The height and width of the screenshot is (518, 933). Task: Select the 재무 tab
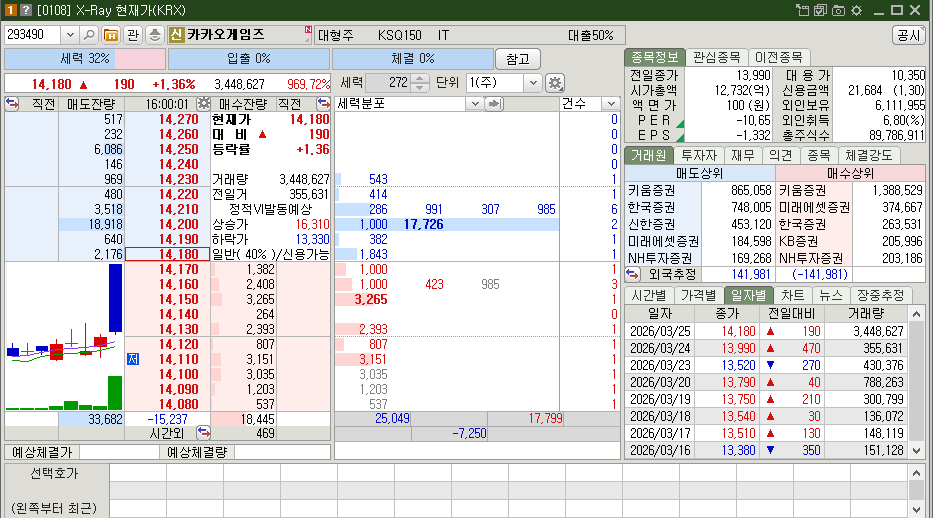(743, 155)
